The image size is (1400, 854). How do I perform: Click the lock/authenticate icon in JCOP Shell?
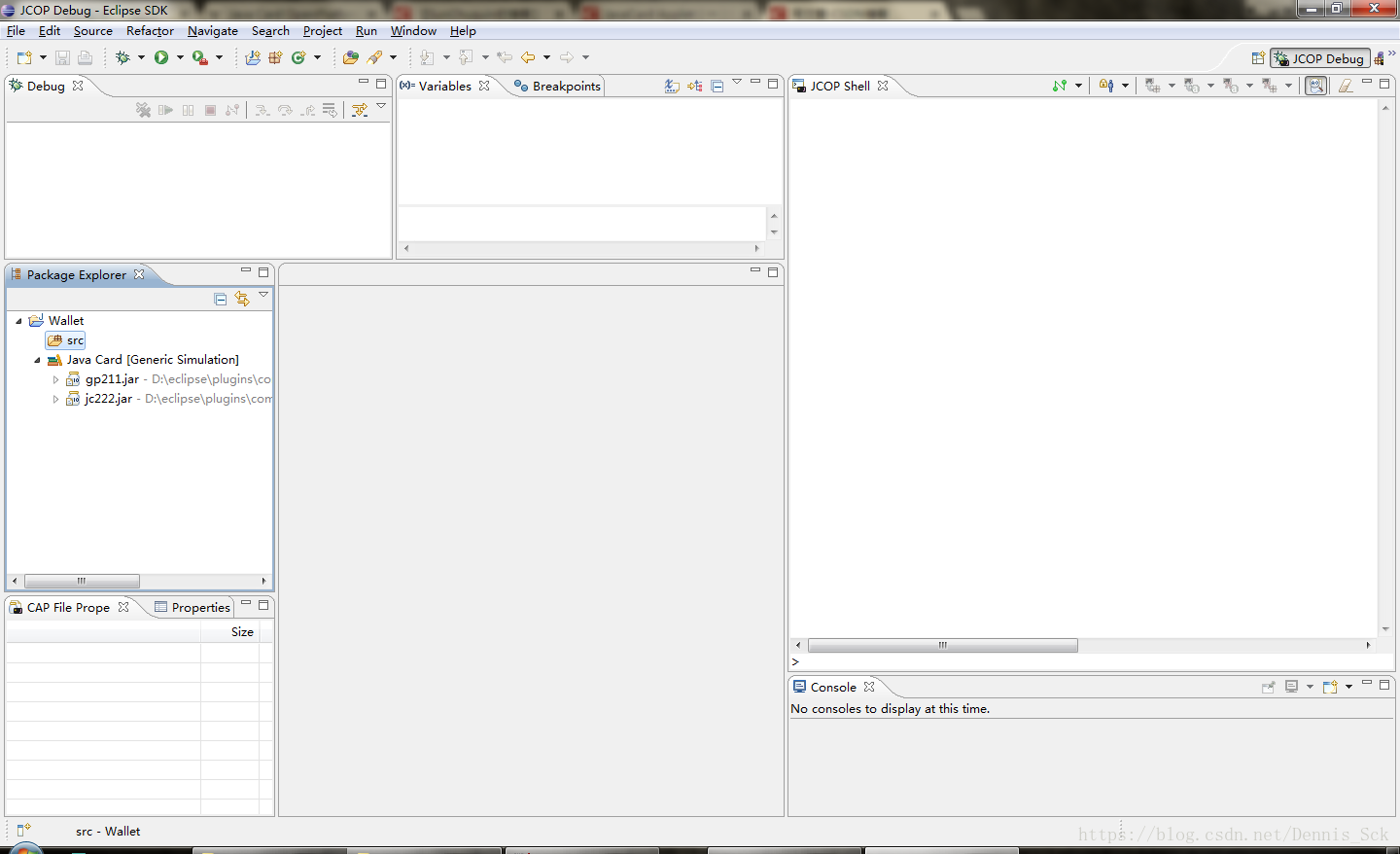point(1106,86)
